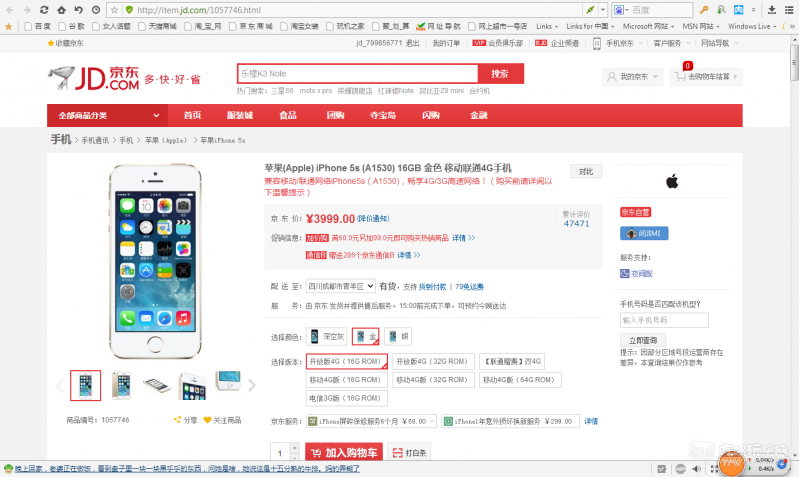Open browser history clock icon
The image size is (799, 477).
click(x=96, y=10)
